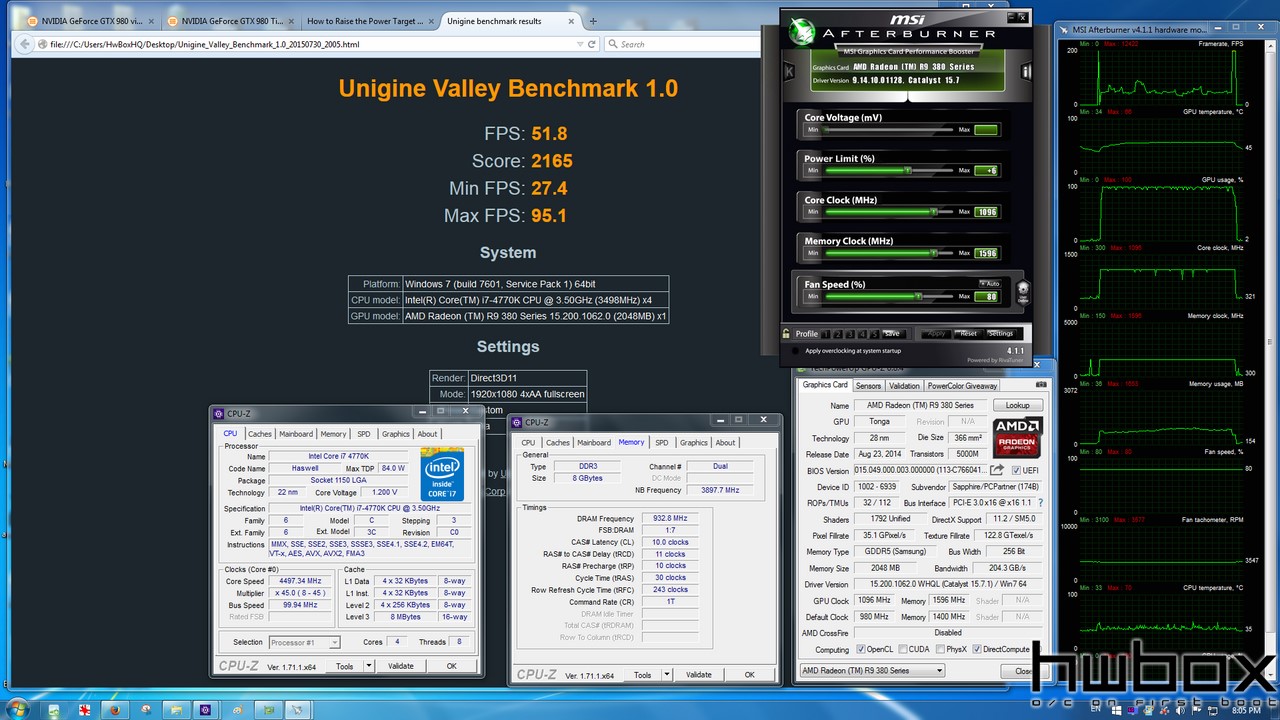The image size is (1280, 720).
Task: Click the AMD Radeon logo in GPU-Z
Action: point(1018,437)
